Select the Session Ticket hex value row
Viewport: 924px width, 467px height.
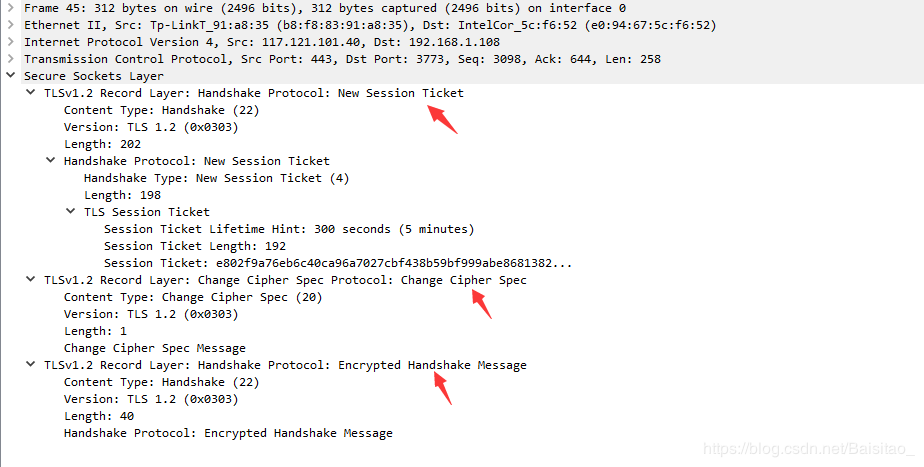point(338,263)
